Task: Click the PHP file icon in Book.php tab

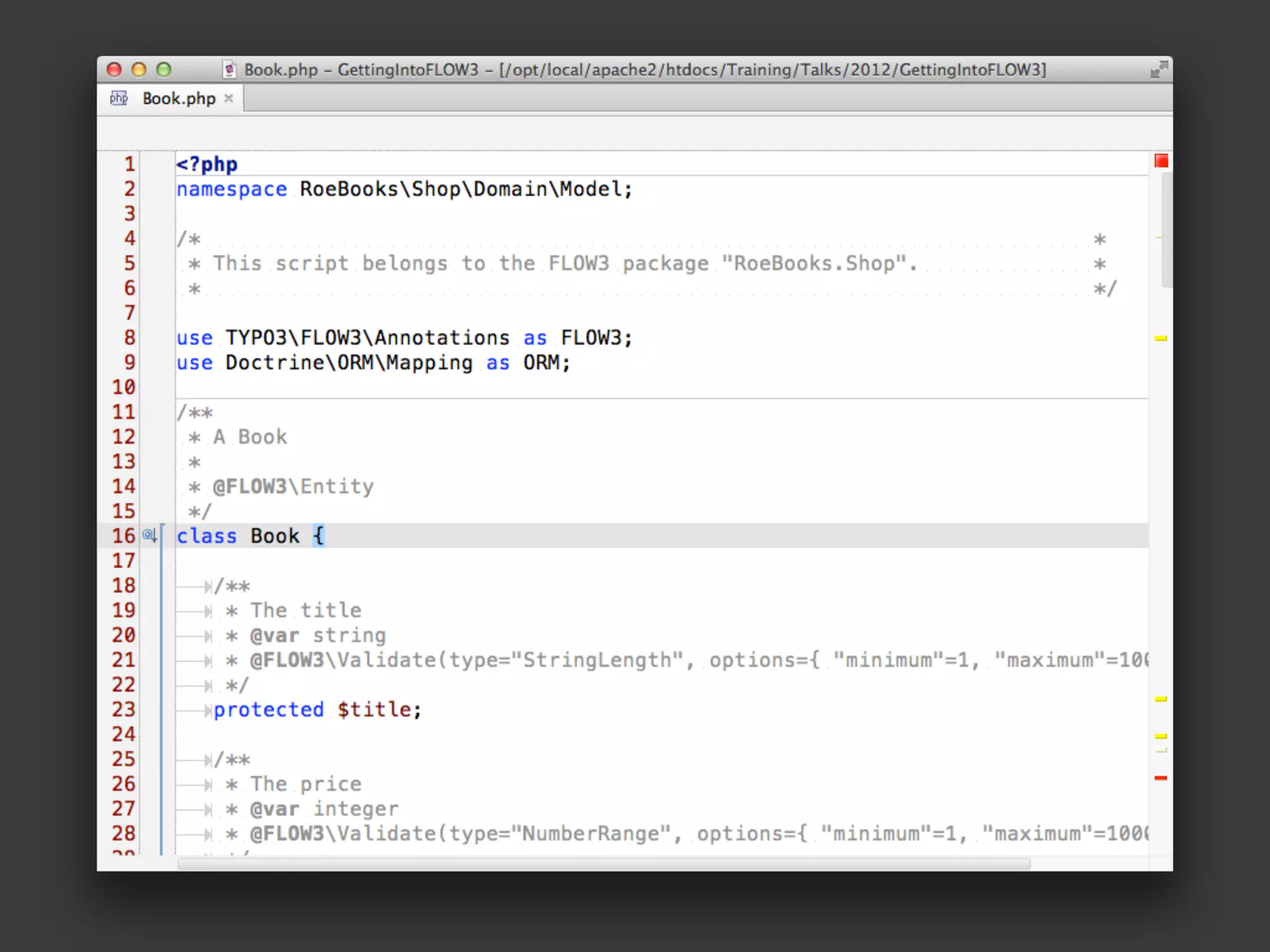Action: (118, 99)
